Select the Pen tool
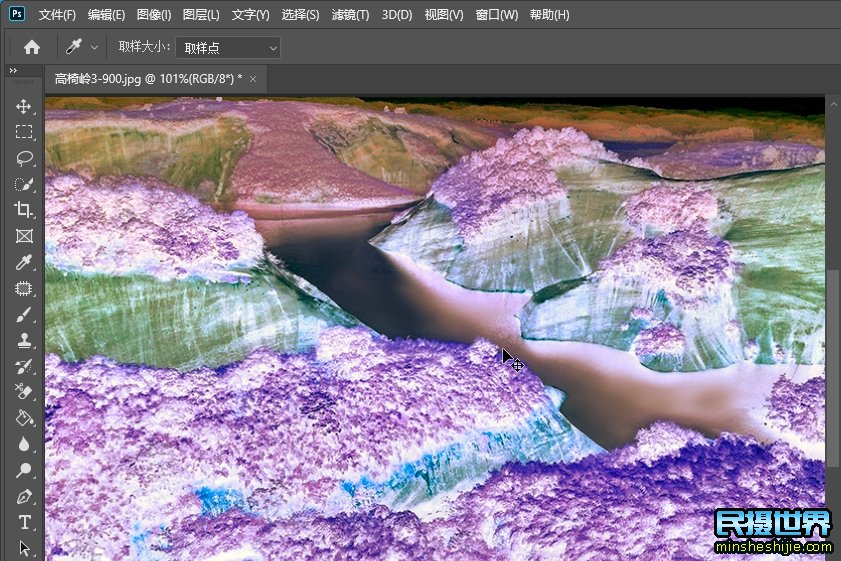The height and width of the screenshot is (561, 841). 24,497
